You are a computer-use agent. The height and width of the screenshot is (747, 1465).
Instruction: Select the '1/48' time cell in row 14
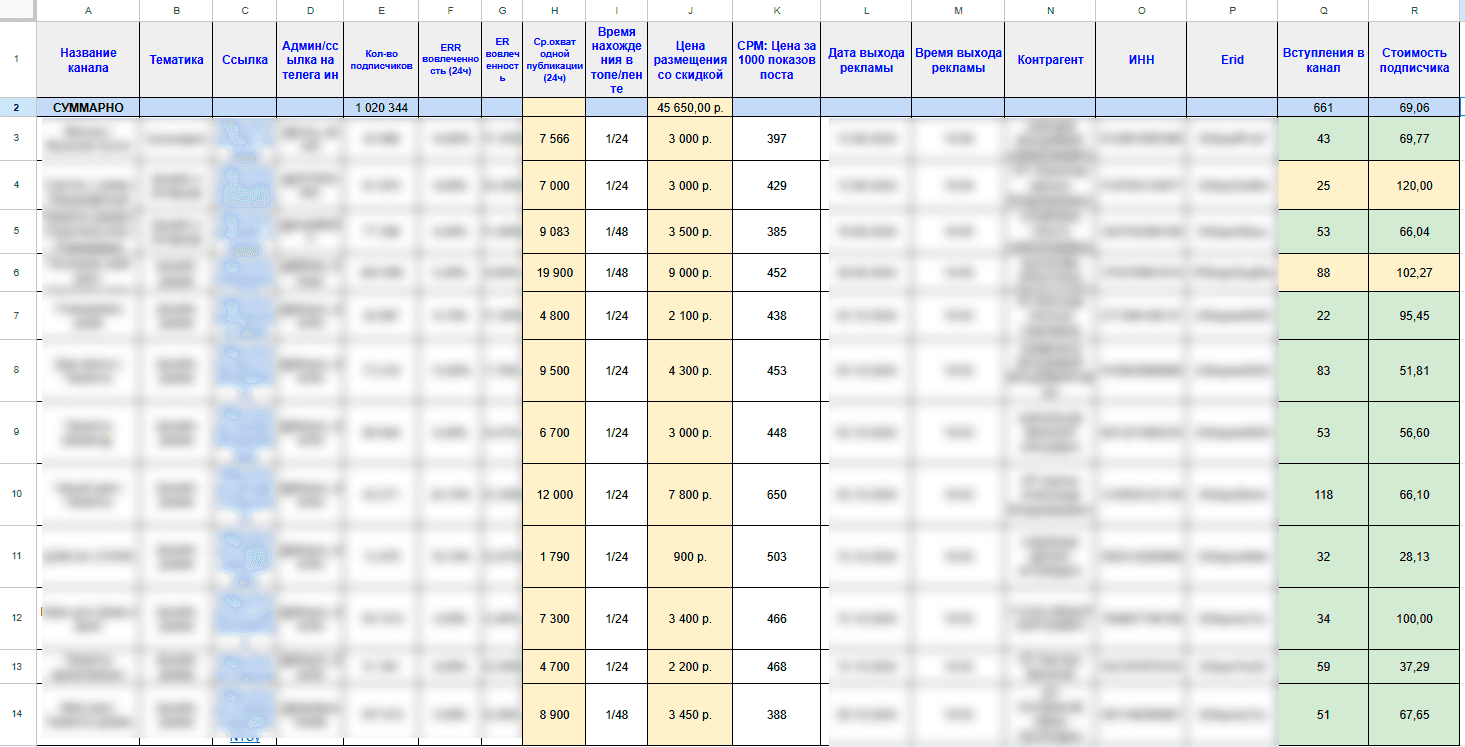tap(617, 715)
